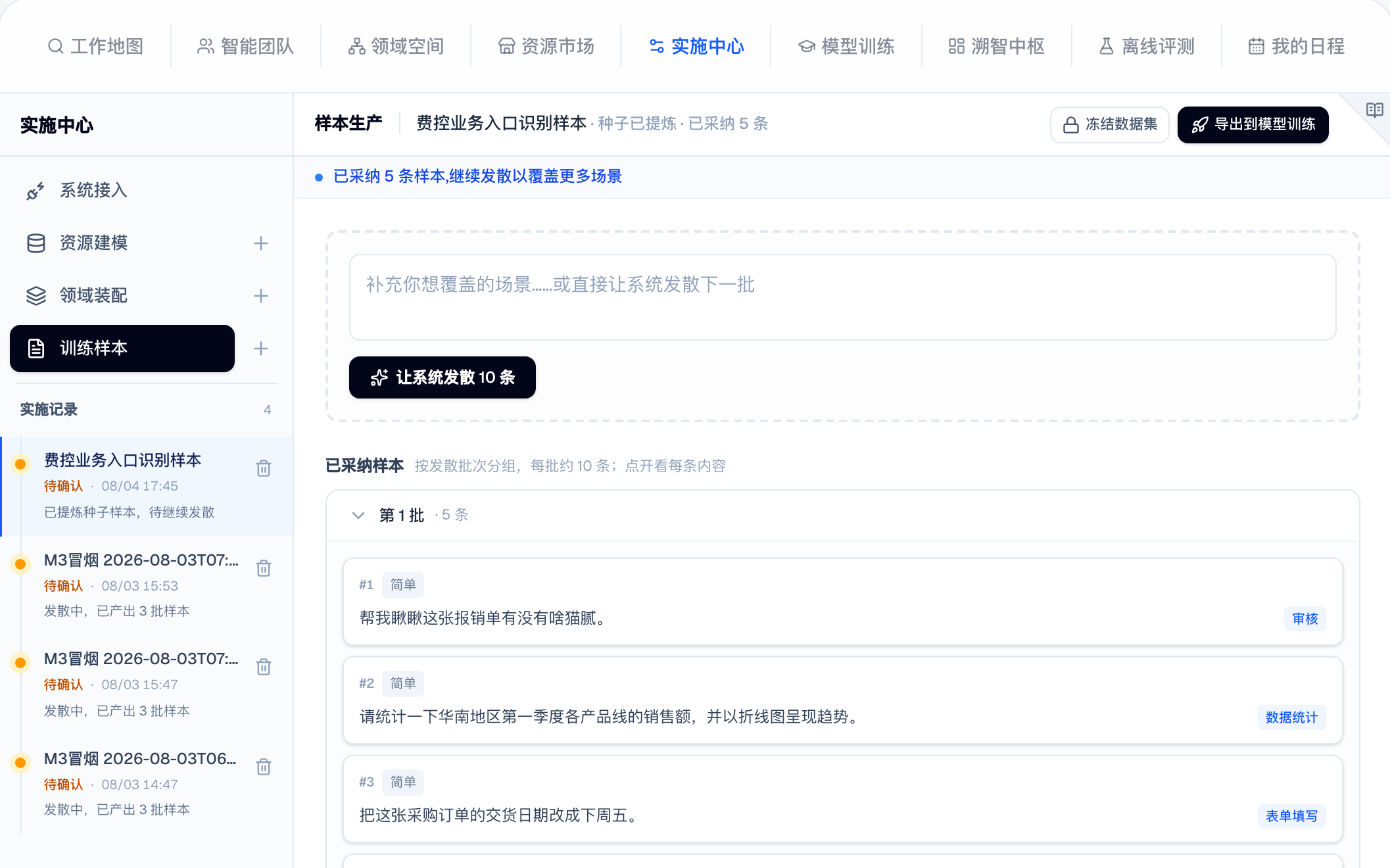This screenshot has height=868, width=1390.
Task: Open the M3冒烟 record from 08/03 14:47
Action: (147, 784)
